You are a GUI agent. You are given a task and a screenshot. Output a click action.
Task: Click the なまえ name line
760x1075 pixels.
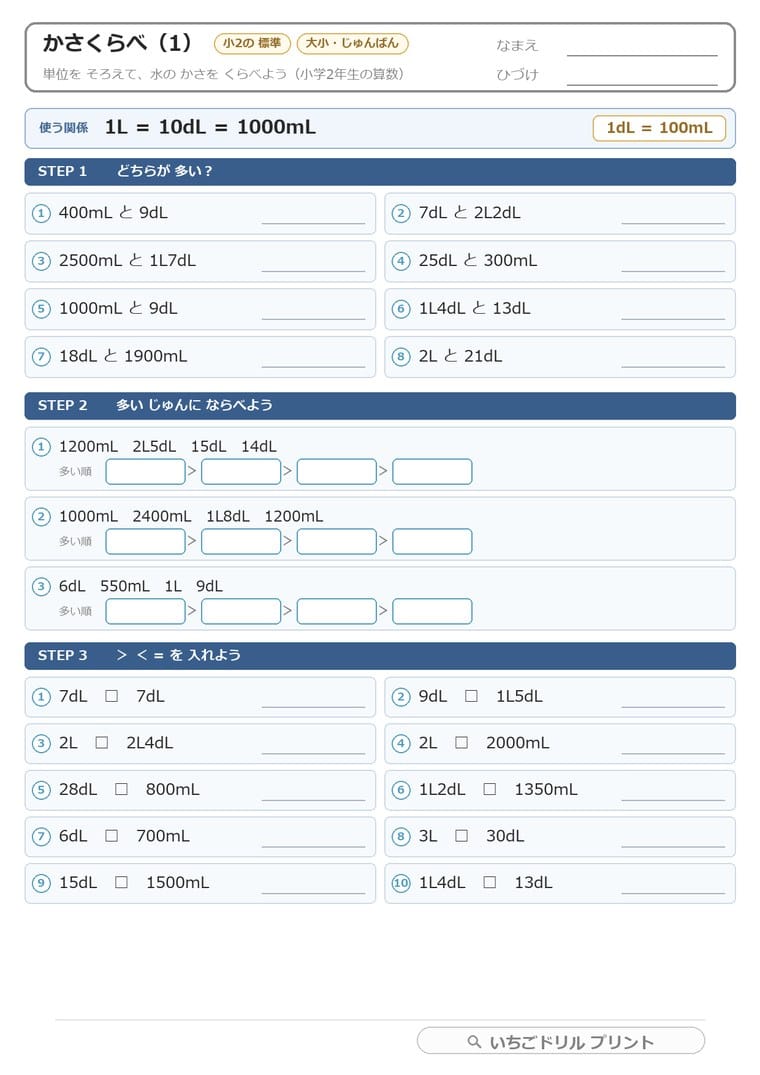click(642, 54)
